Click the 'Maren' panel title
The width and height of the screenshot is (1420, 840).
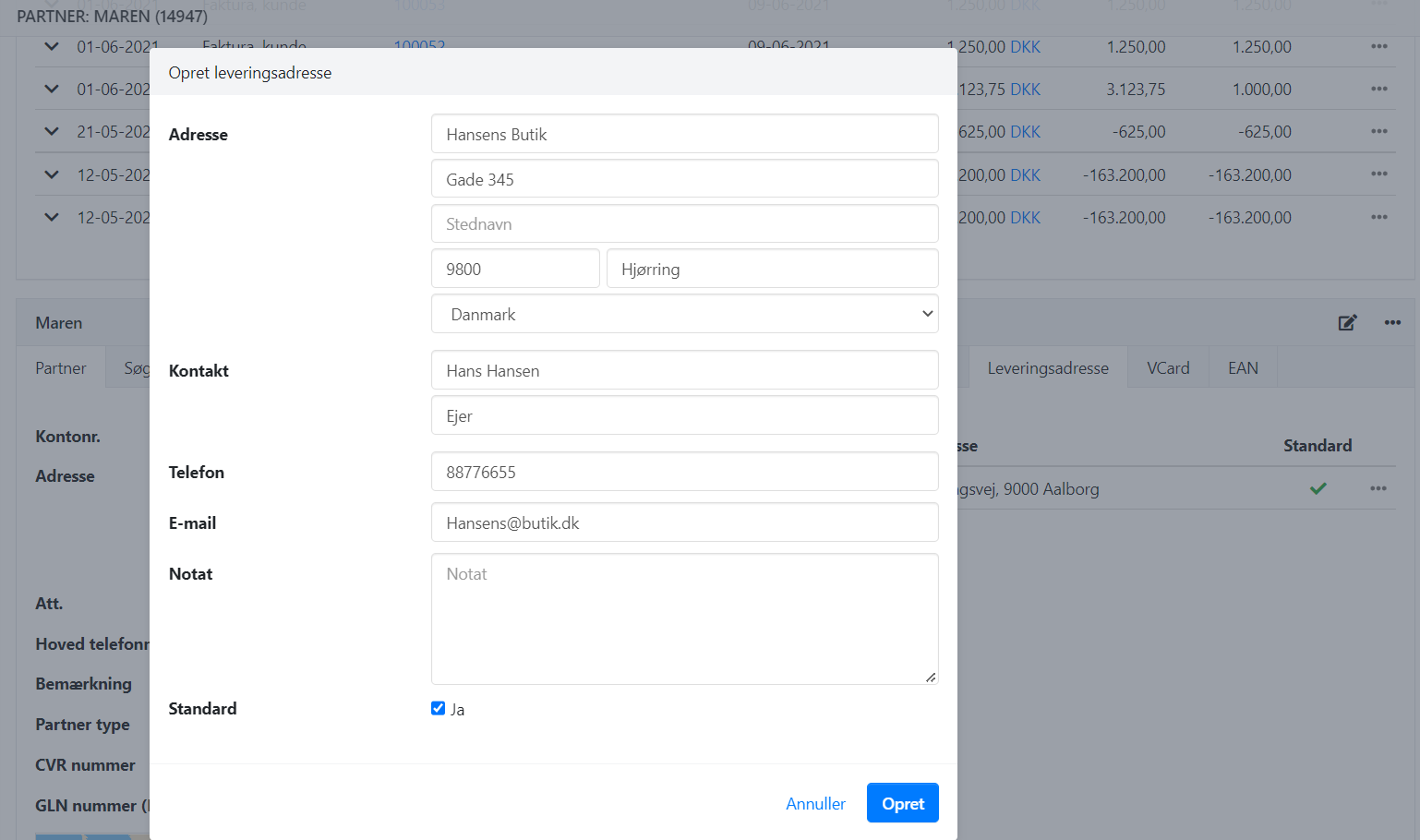click(x=59, y=322)
